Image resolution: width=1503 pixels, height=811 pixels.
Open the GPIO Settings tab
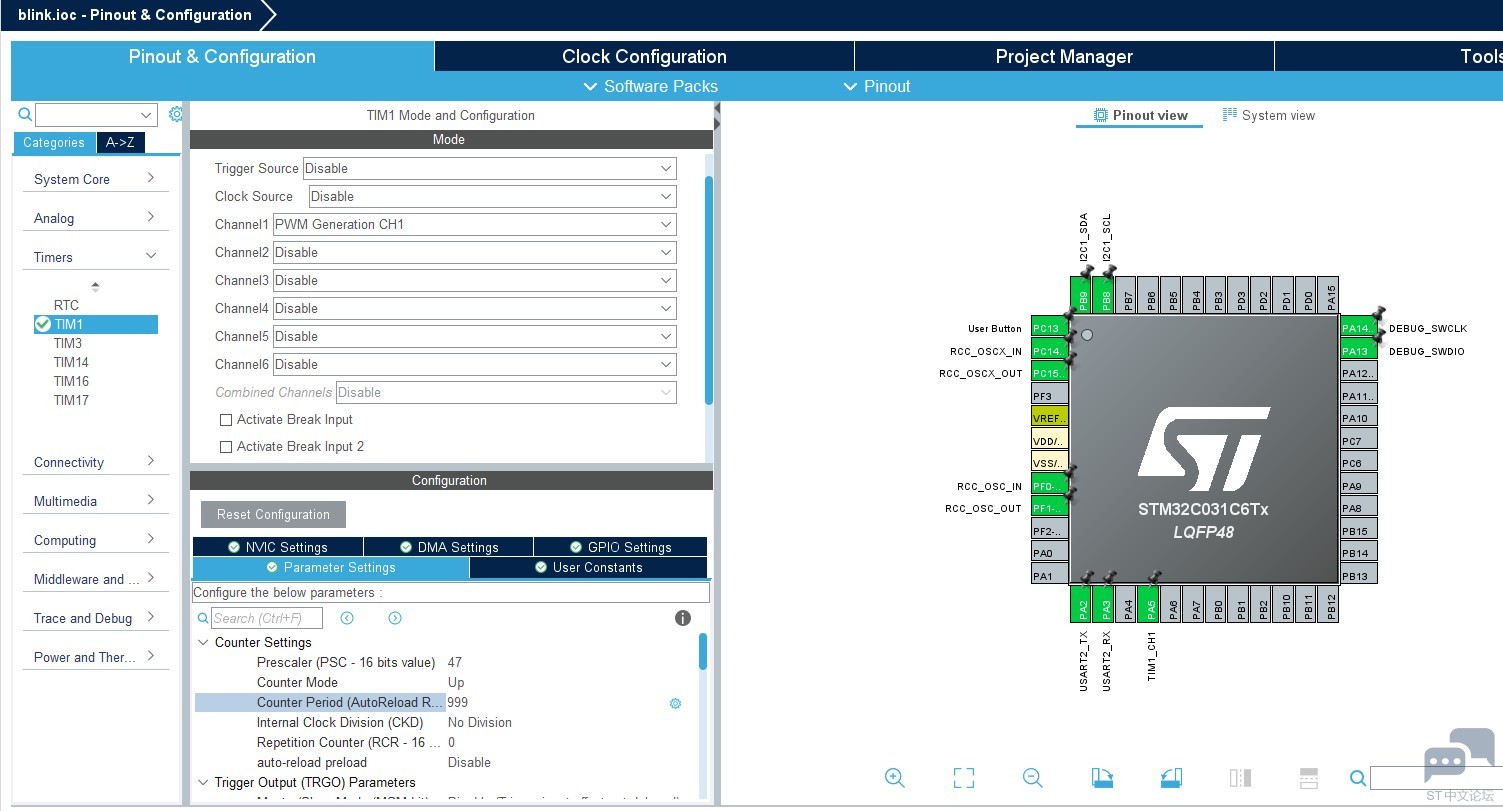[x=620, y=547]
